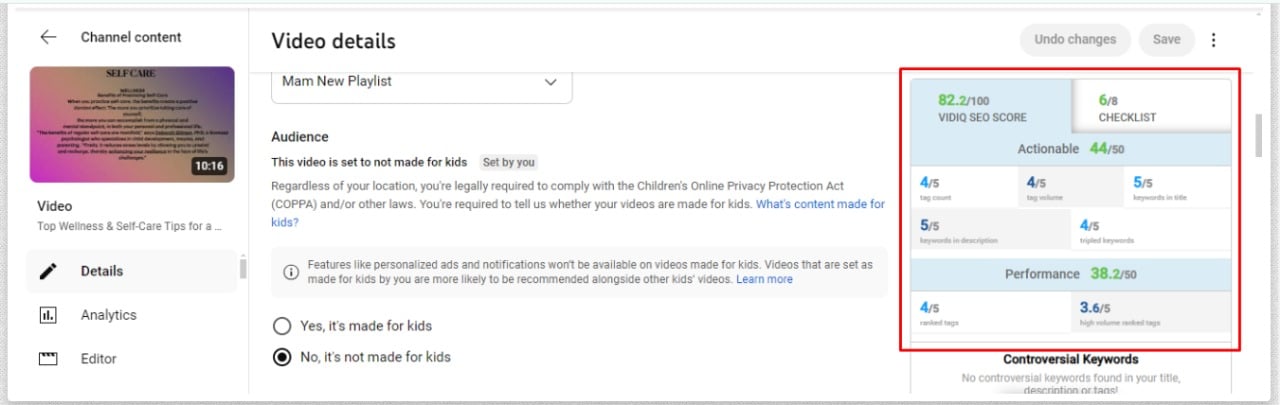Click the Editor film icon

point(48,359)
